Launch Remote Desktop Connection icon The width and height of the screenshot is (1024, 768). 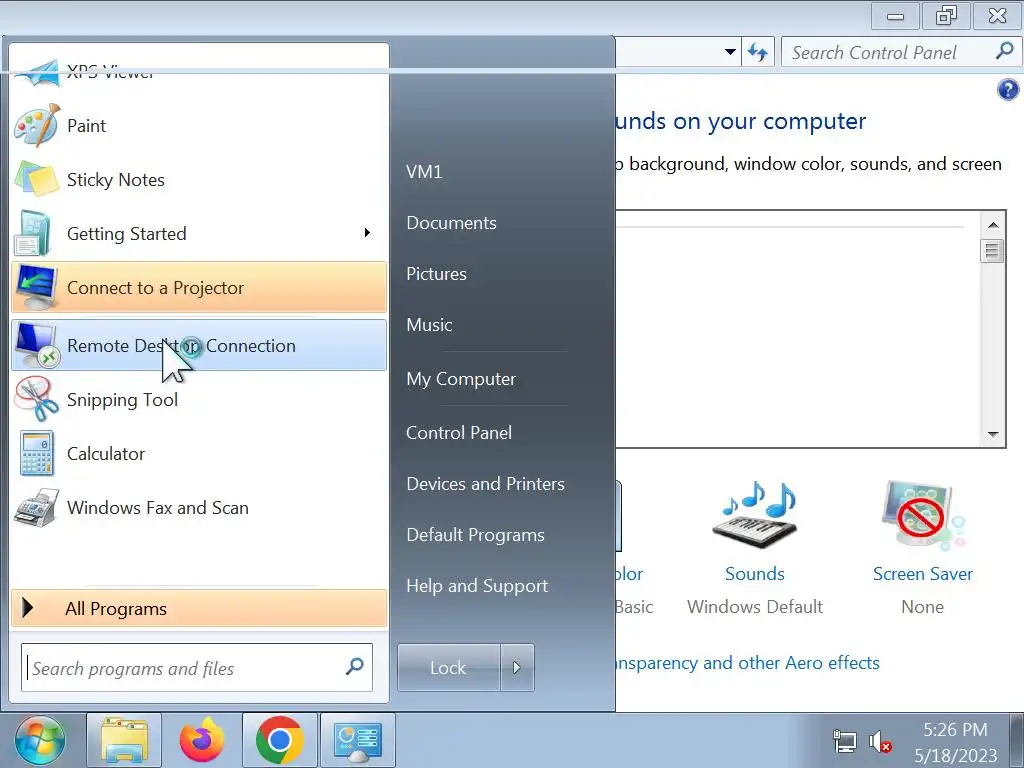coord(37,345)
